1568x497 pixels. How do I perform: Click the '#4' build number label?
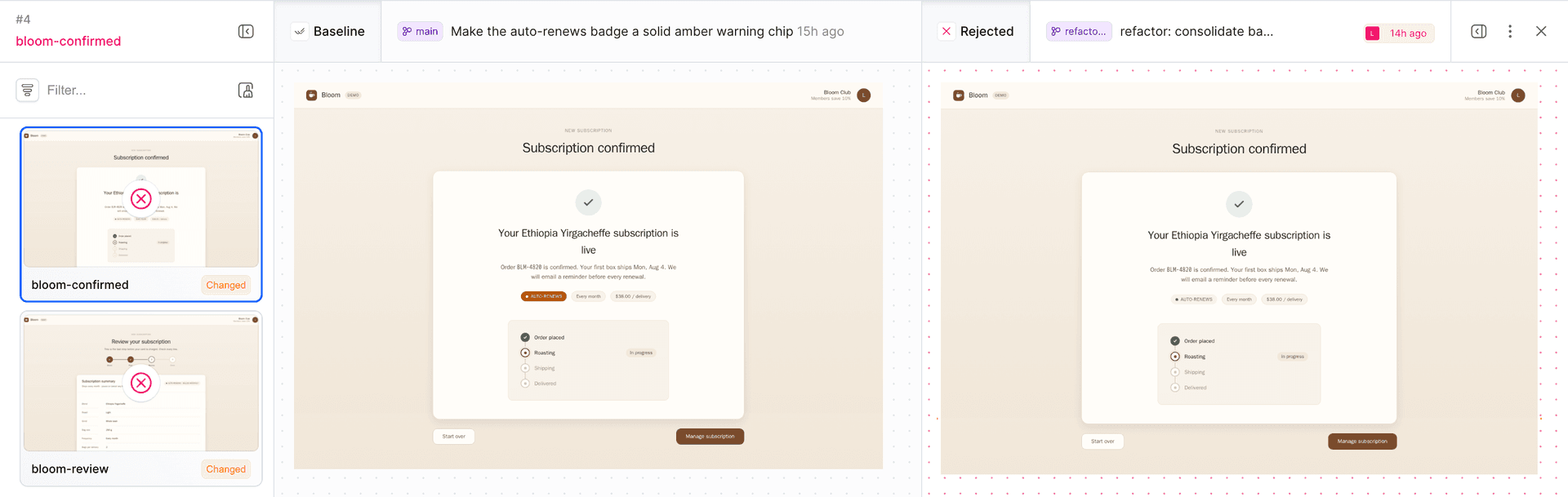coord(23,19)
